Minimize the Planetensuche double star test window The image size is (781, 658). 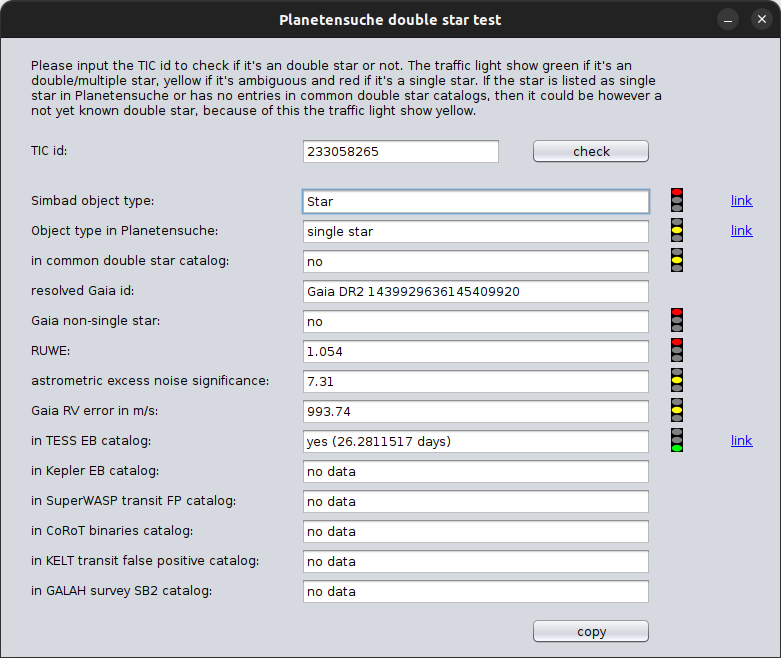click(x=728, y=20)
